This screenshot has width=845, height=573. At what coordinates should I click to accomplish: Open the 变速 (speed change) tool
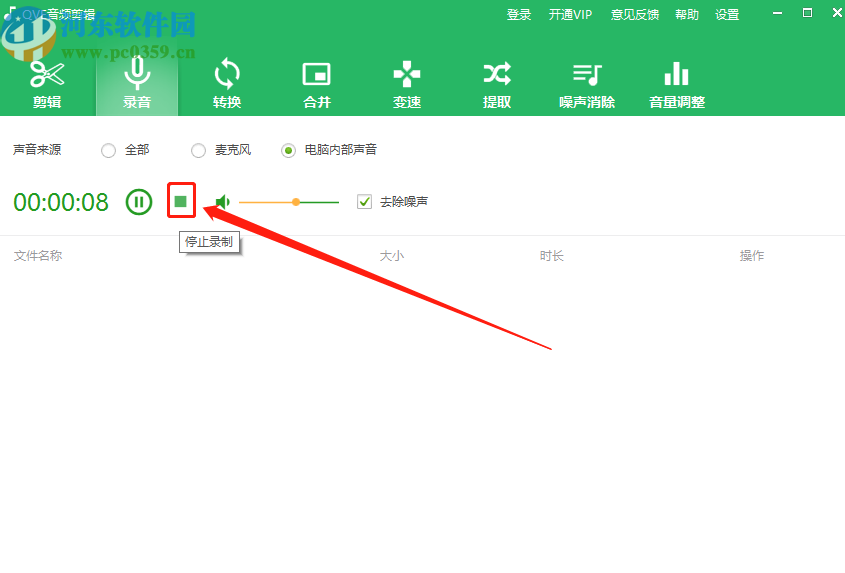point(407,85)
